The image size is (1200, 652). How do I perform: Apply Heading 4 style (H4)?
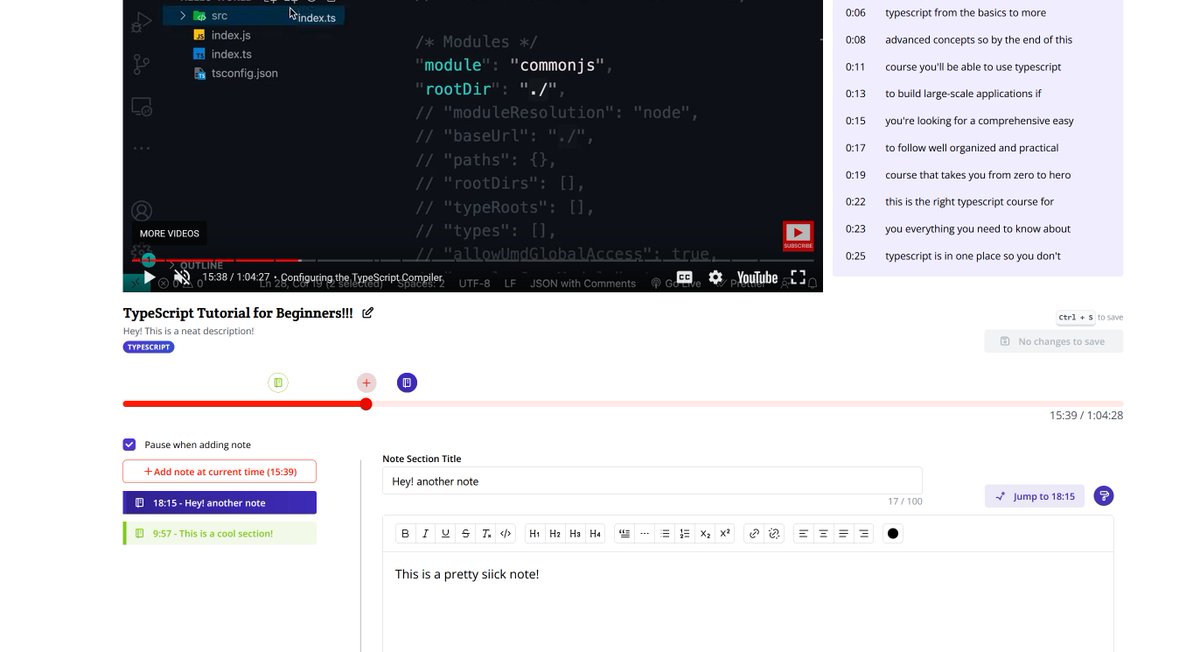pos(595,534)
